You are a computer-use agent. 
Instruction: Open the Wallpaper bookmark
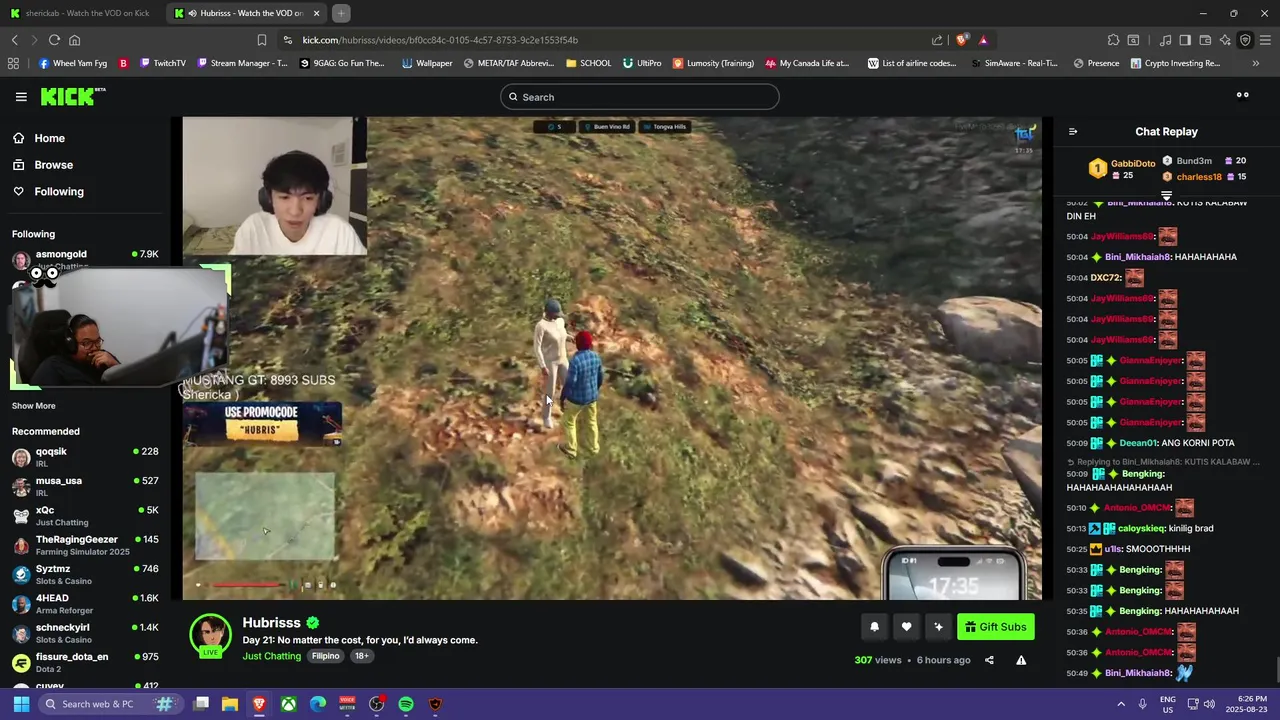coord(427,63)
